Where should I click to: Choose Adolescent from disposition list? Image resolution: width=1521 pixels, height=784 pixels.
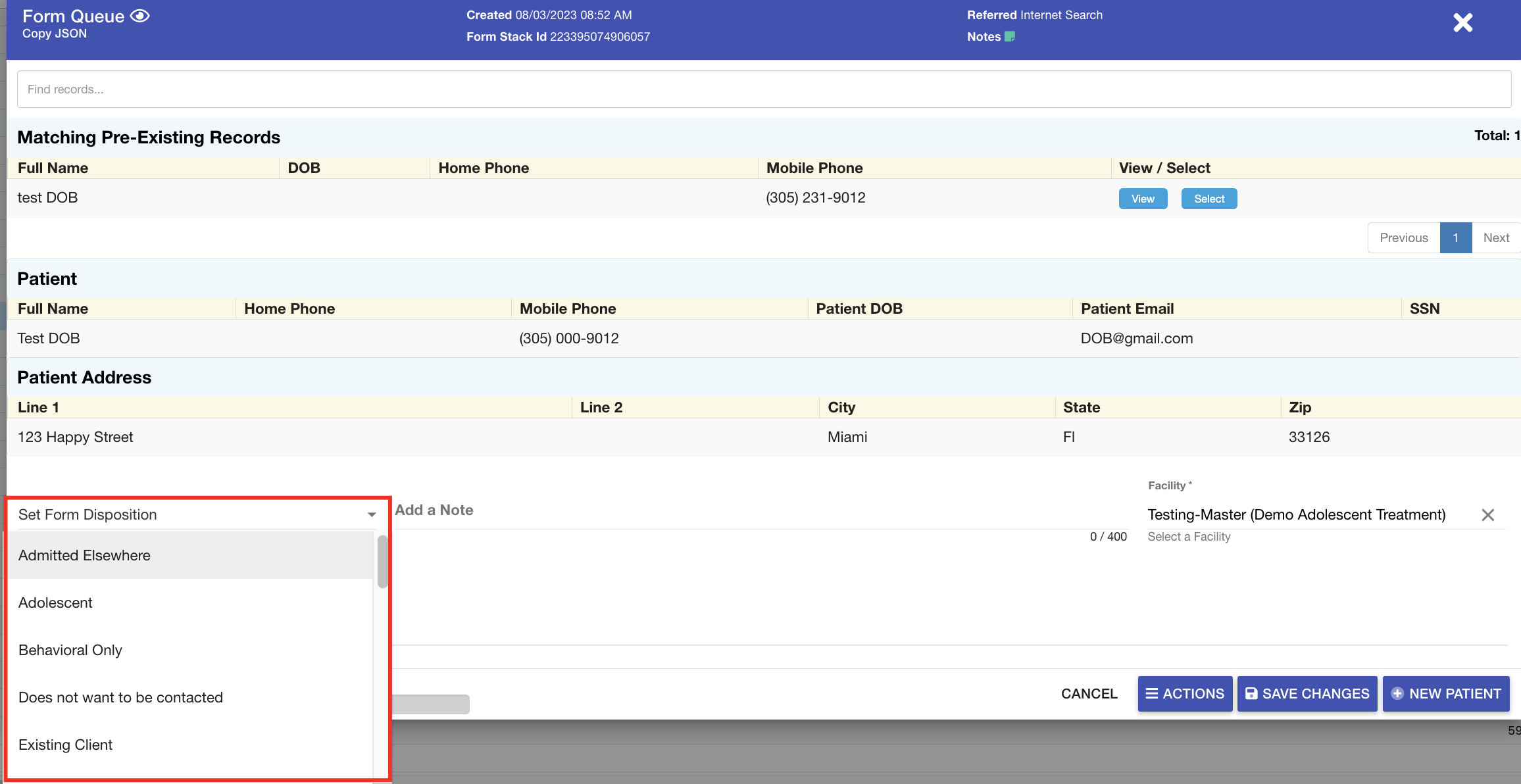click(x=55, y=602)
